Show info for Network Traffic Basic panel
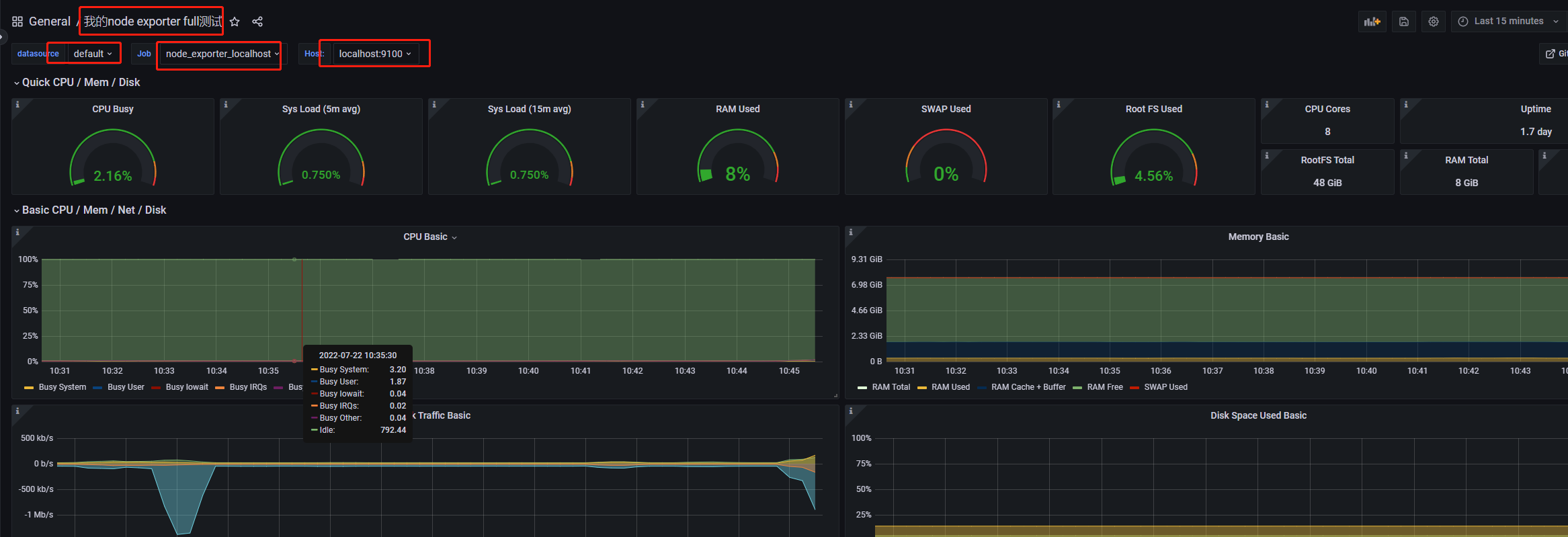1568x537 pixels. pyautogui.click(x=17, y=411)
